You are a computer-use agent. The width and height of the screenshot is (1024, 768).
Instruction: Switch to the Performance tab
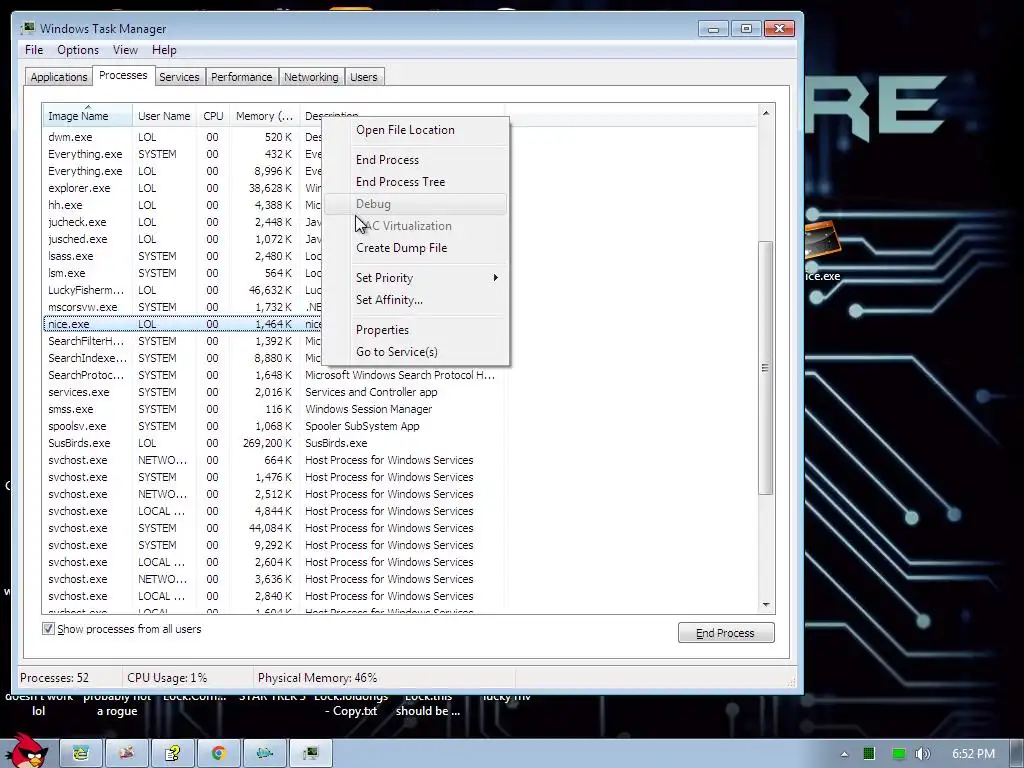pyautogui.click(x=241, y=76)
